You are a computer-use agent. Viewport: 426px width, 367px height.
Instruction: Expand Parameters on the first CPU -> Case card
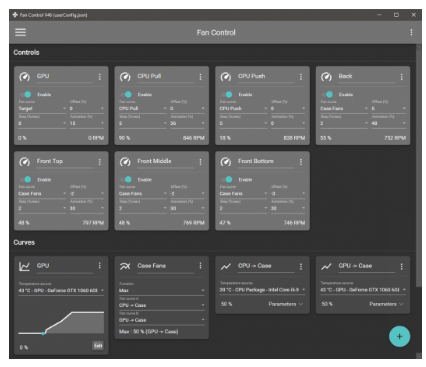click(286, 304)
